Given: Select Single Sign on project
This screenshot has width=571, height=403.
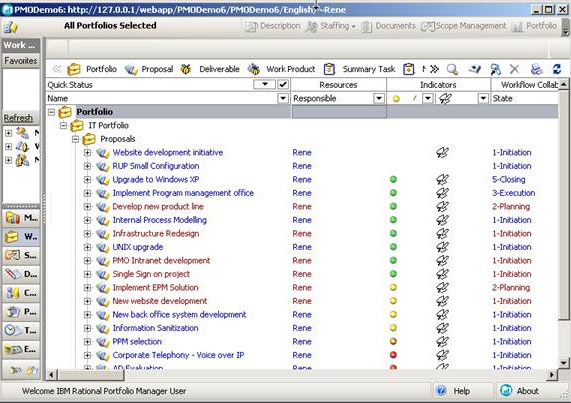Looking at the screenshot, I should [x=151, y=274].
